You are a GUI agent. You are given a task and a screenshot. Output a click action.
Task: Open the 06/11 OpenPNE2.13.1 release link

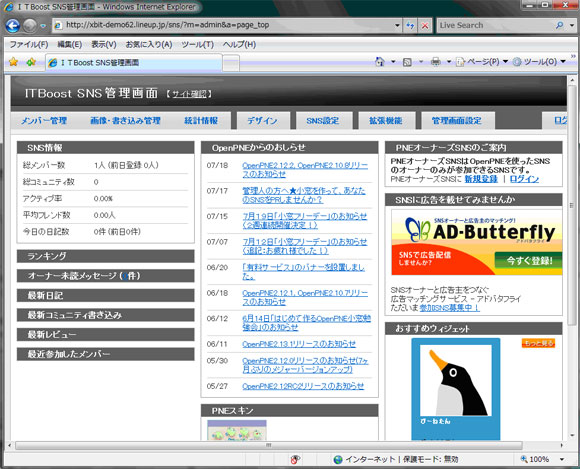[299, 344]
